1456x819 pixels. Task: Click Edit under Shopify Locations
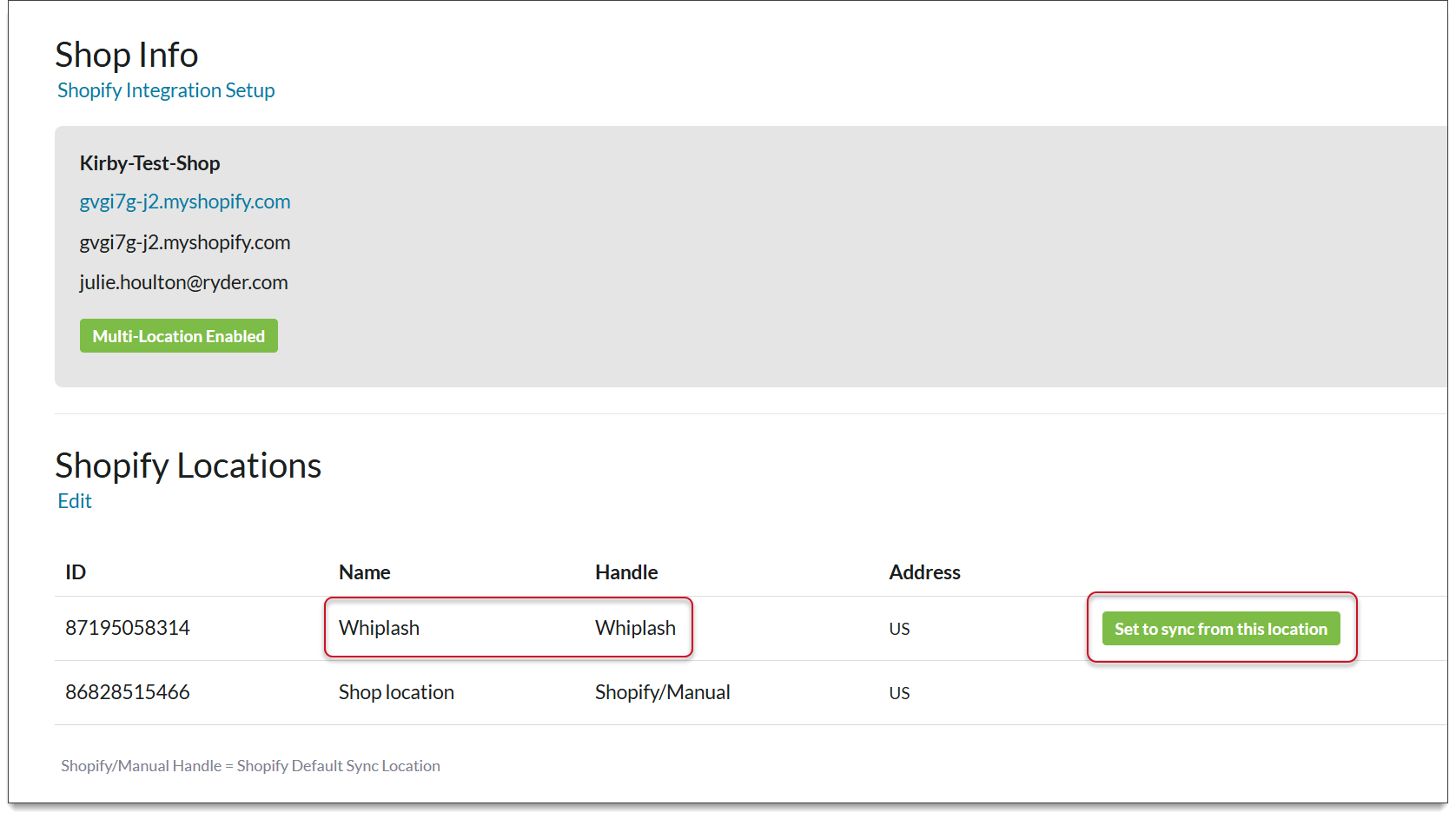(x=75, y=501)
